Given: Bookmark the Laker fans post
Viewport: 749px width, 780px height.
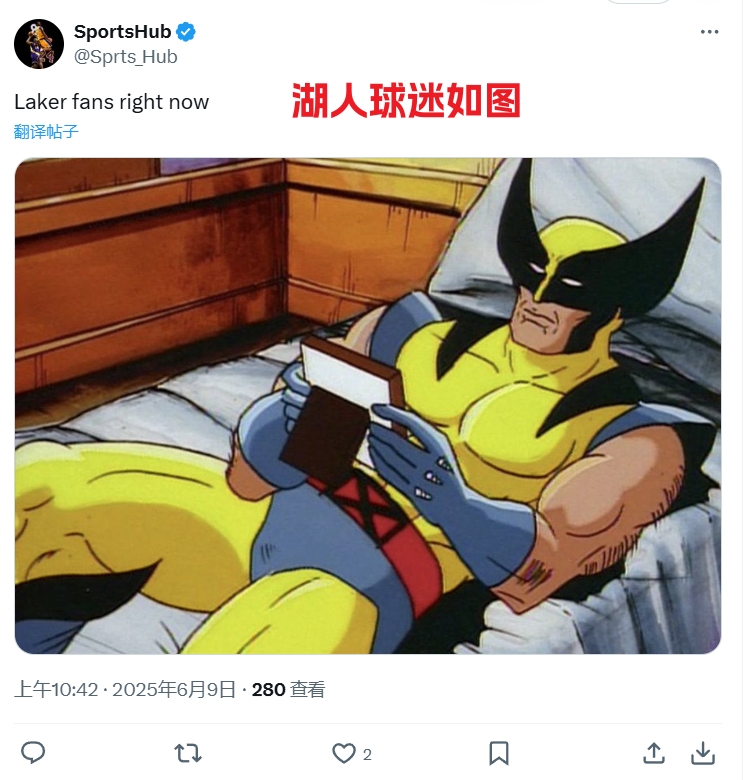Looking at the screenshot, I should point(499,753).
